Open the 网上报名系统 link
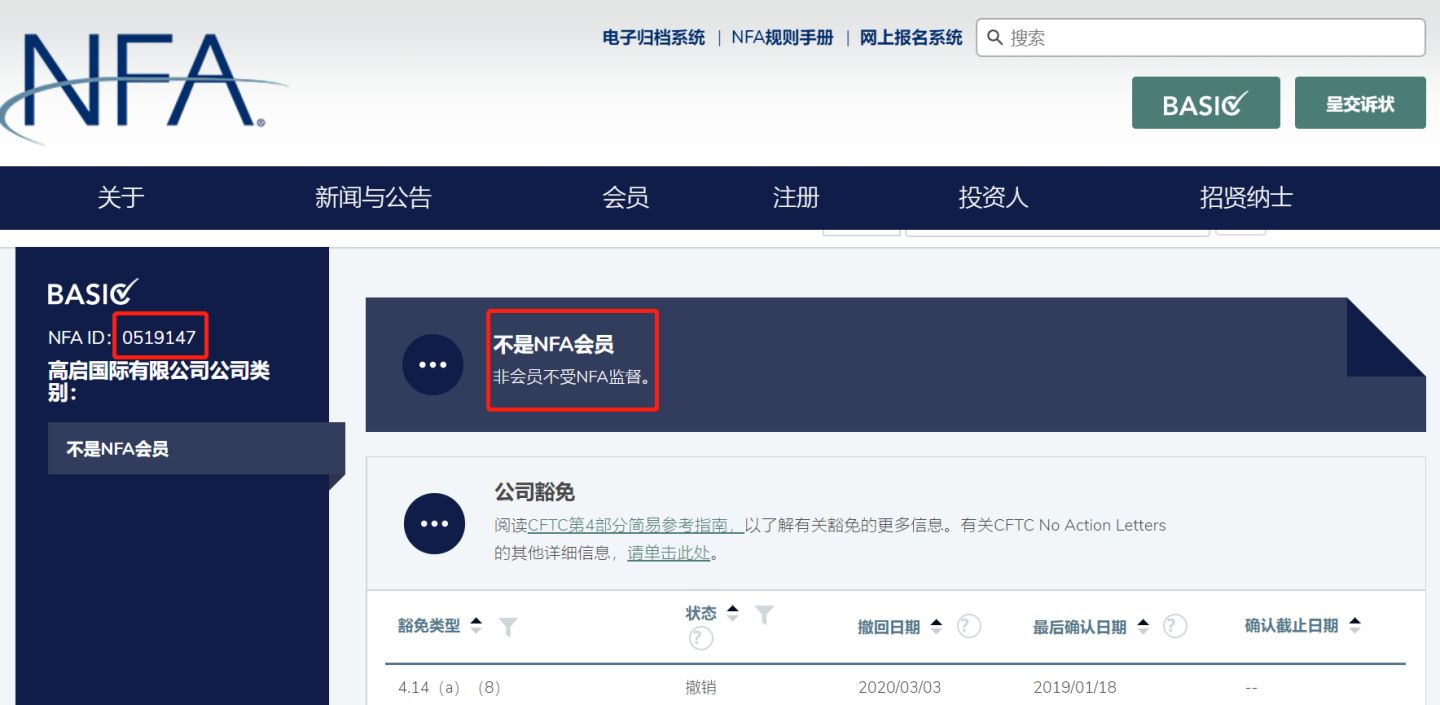Image resolution: width=1440 pixels, height=705 pixels. point(911,38)
